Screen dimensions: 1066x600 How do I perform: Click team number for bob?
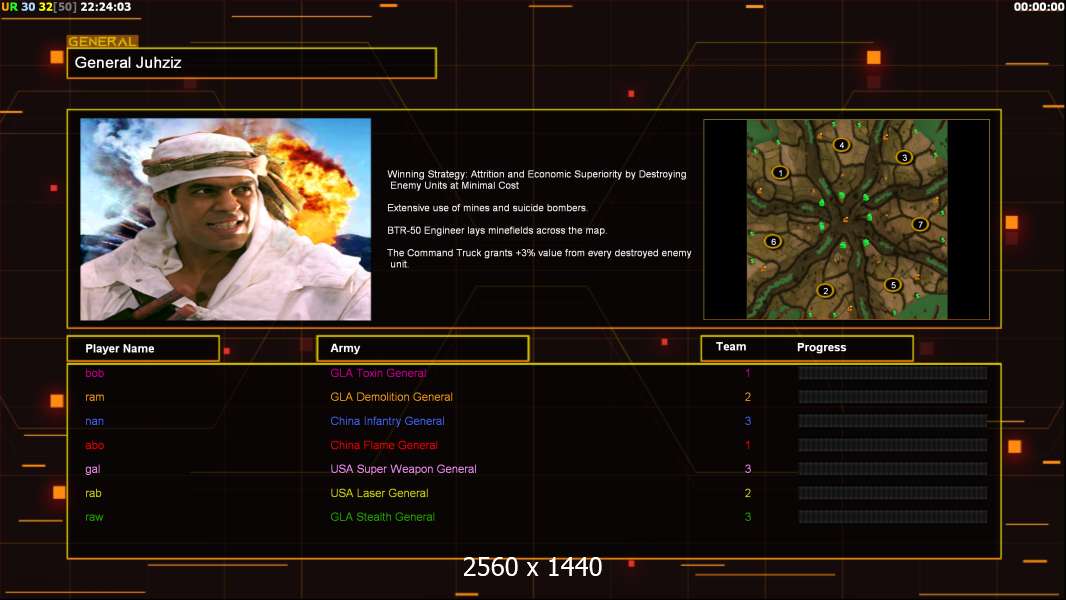[748, 373]
